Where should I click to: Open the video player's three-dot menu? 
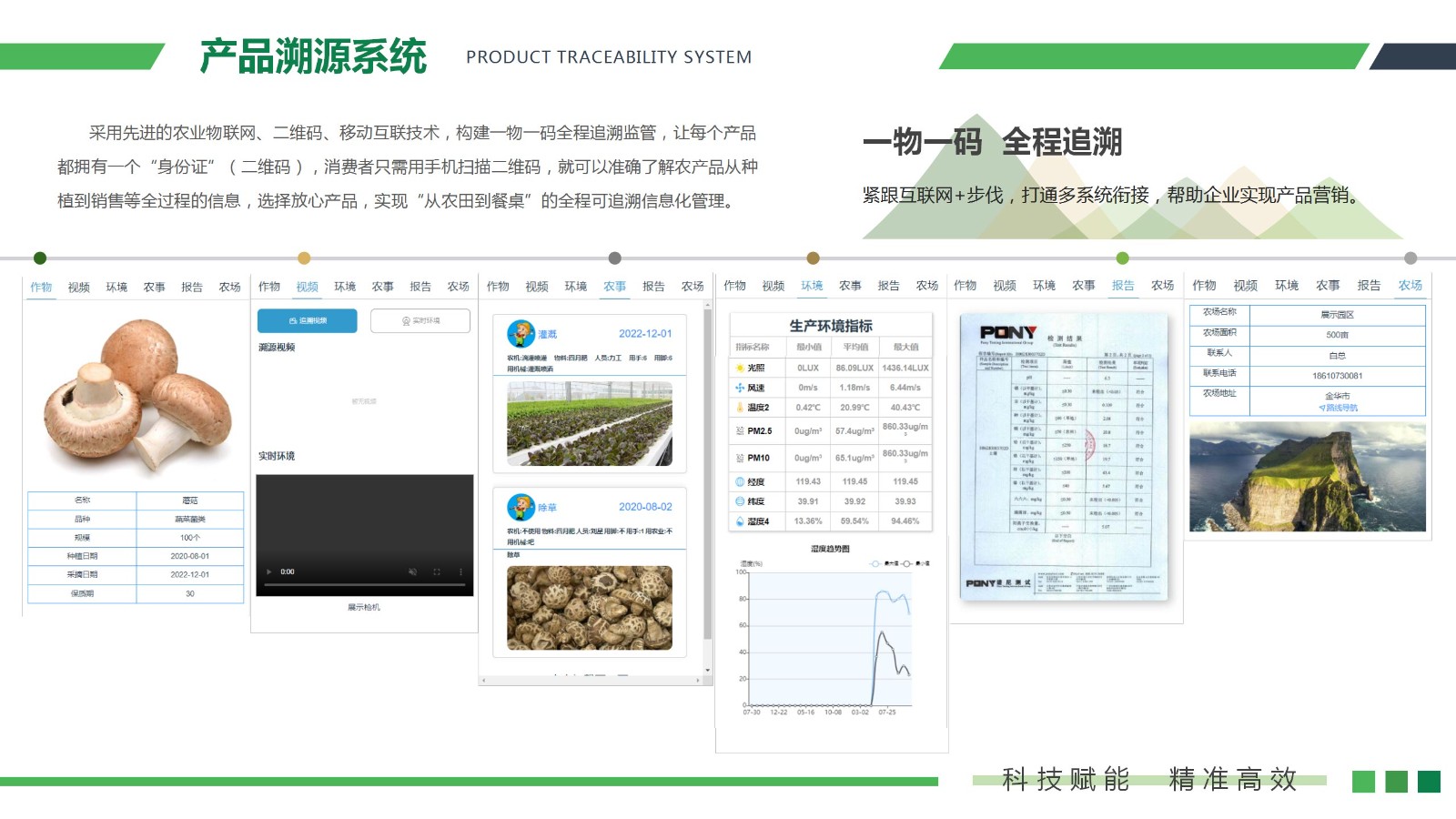pyautogui.click(x=460, y=571)
